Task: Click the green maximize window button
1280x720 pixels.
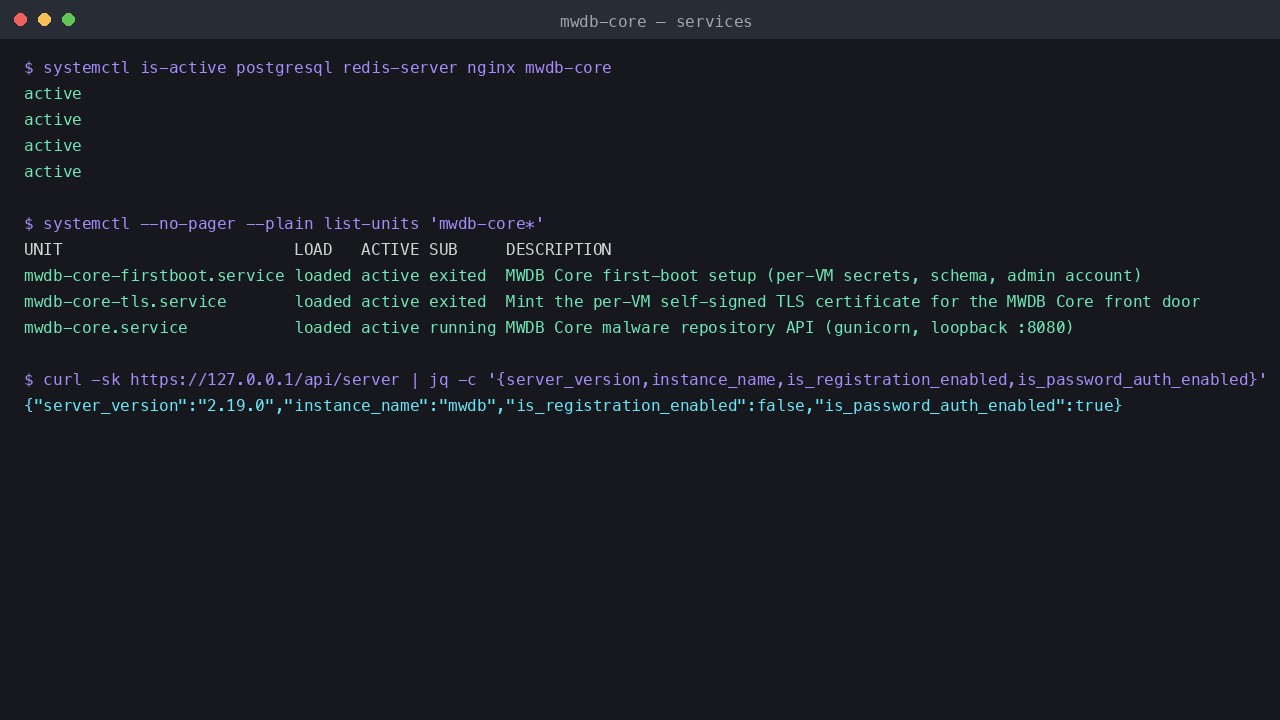Action: pyautogui.click(x=68, y=20)
